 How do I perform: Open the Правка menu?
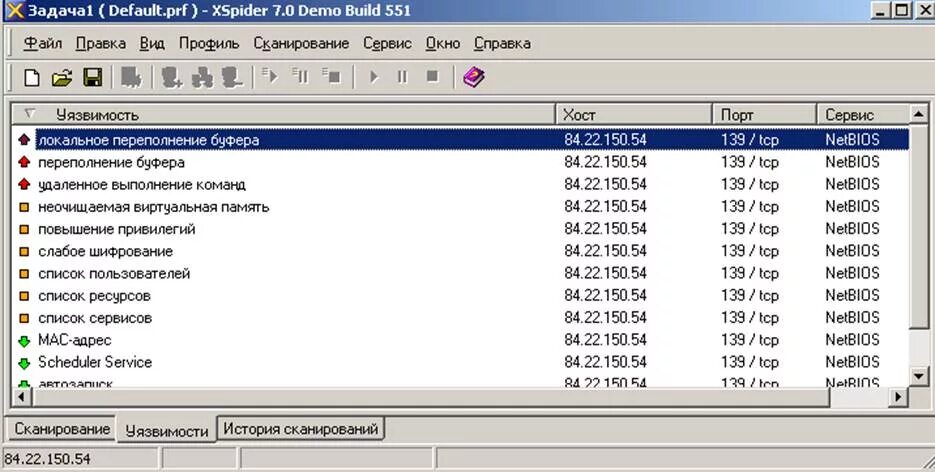(x=101, y=44)
